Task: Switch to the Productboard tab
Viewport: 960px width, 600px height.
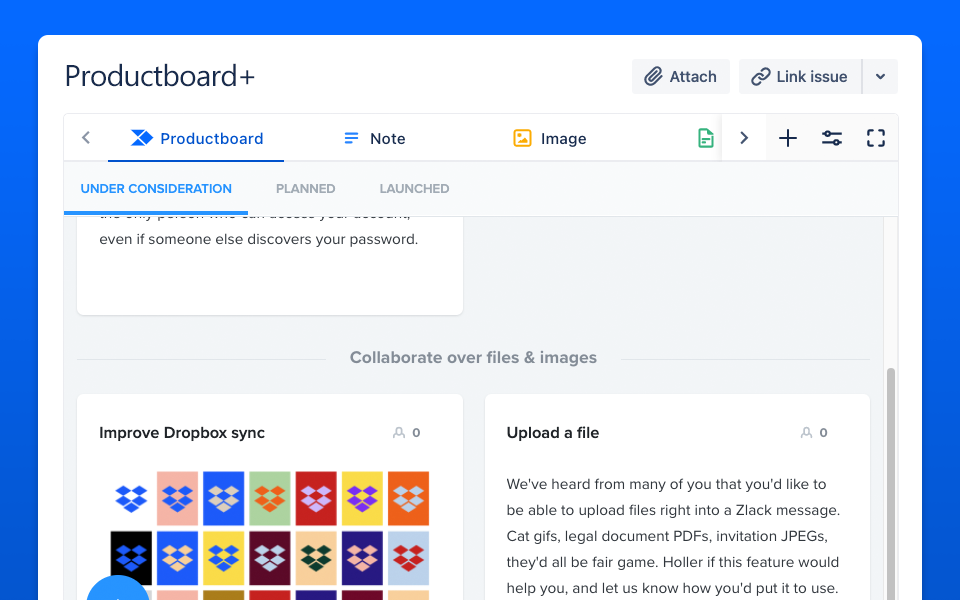Action: 196,138
